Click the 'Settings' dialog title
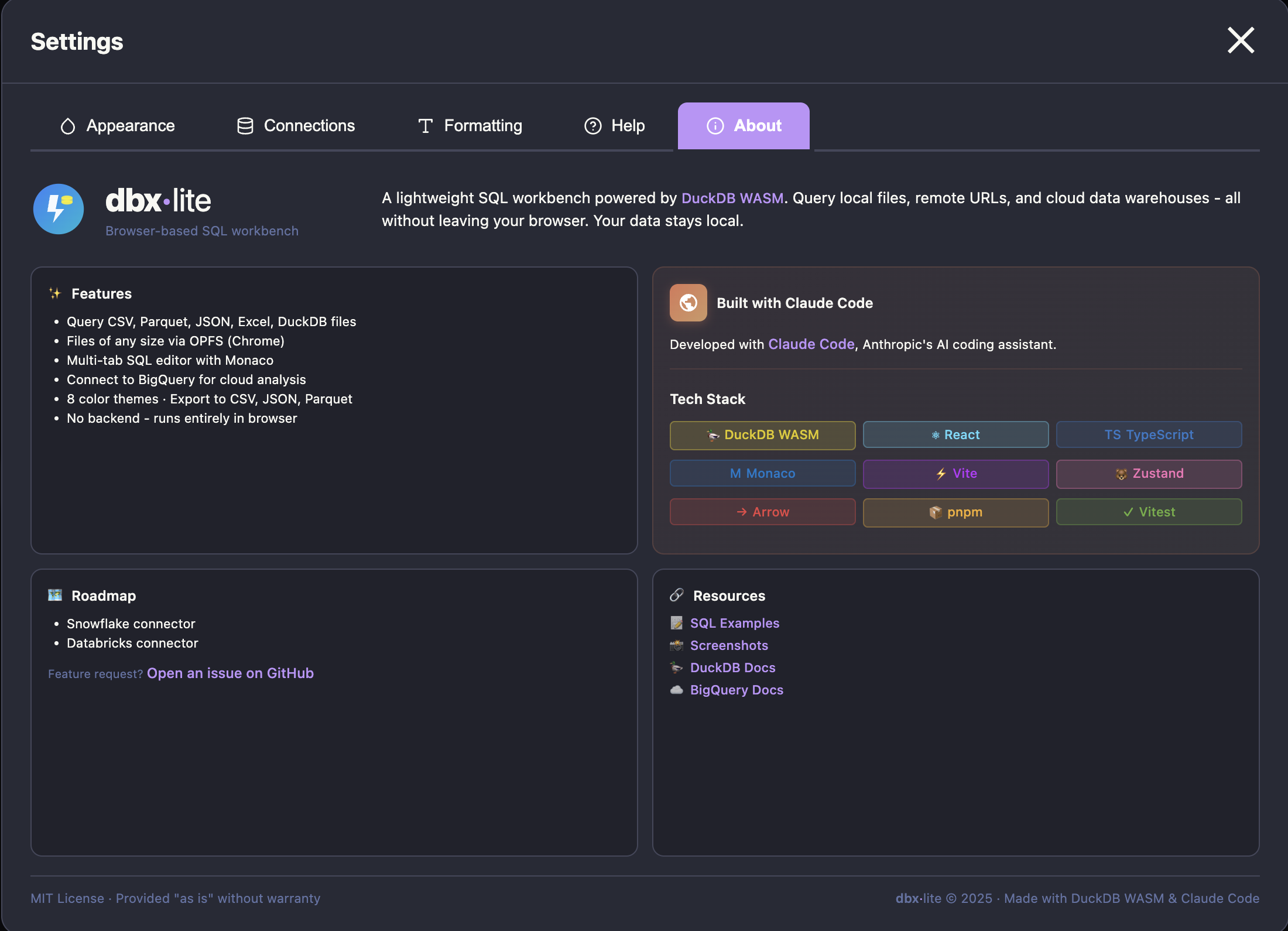This screenshot has height=931, width=1288. (x=77, y=42)
